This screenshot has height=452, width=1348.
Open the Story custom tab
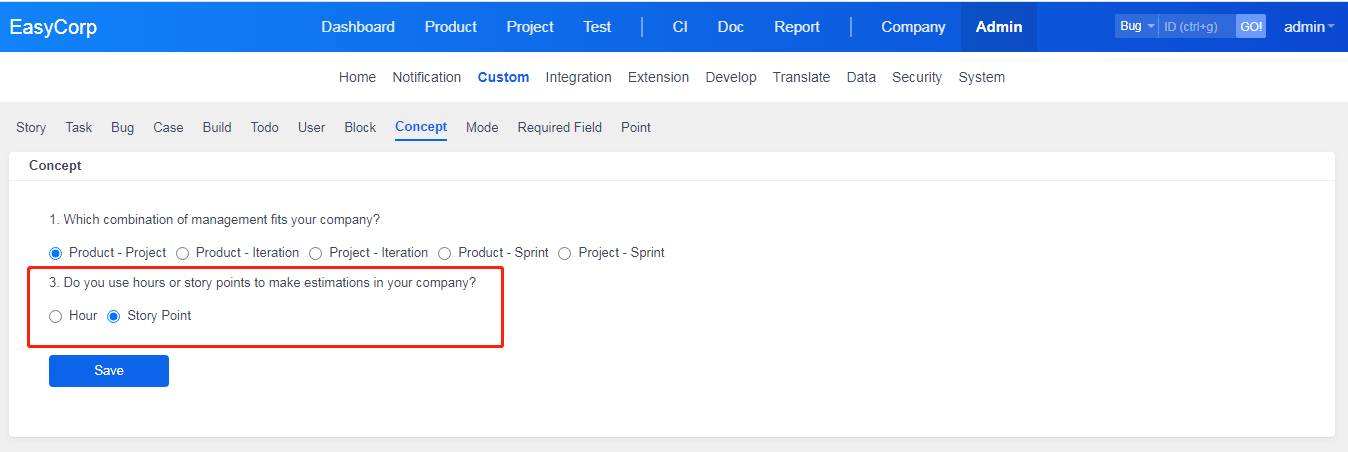31,127
